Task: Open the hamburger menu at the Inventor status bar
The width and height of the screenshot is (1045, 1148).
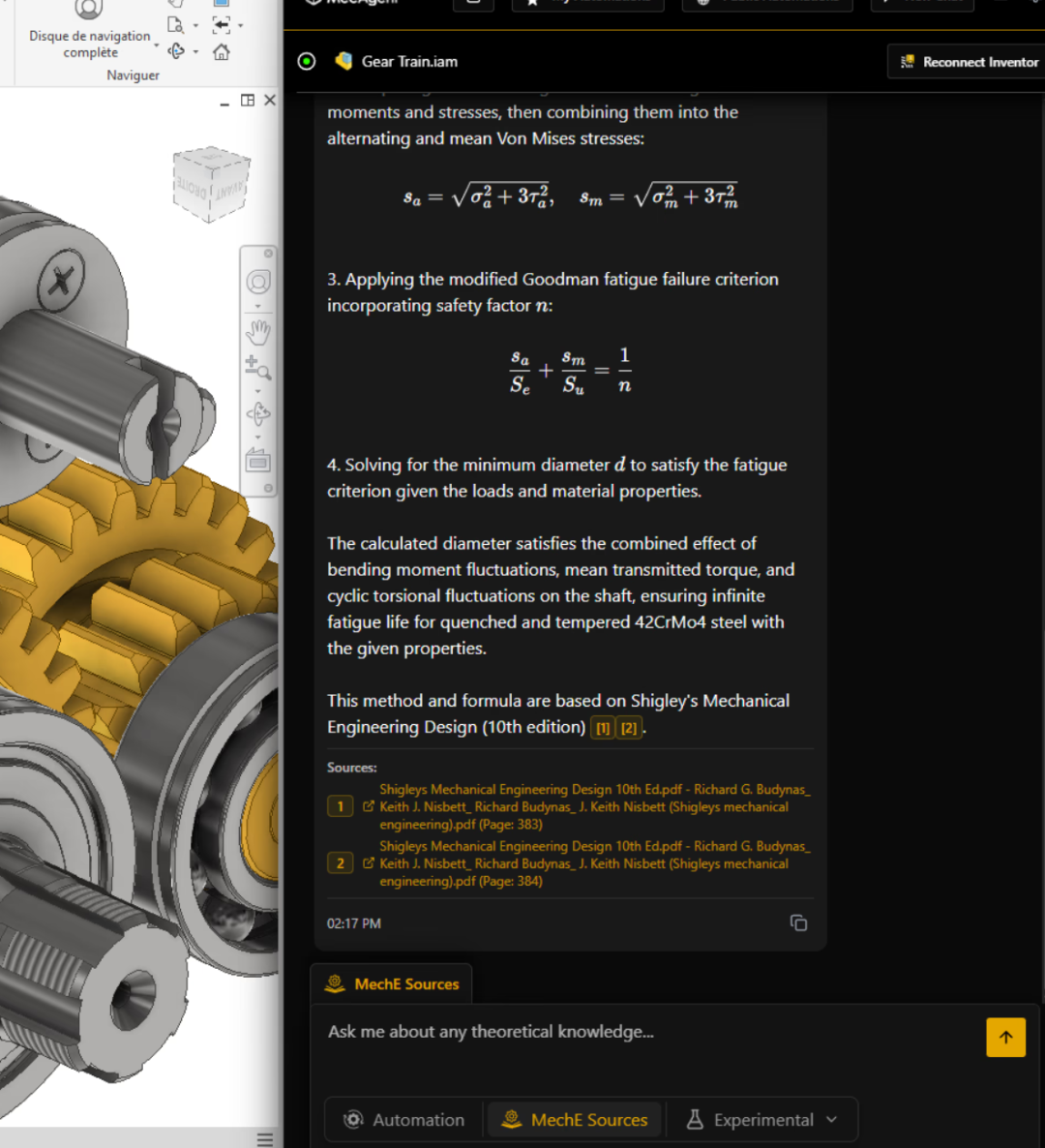Action: [265, 1139]
